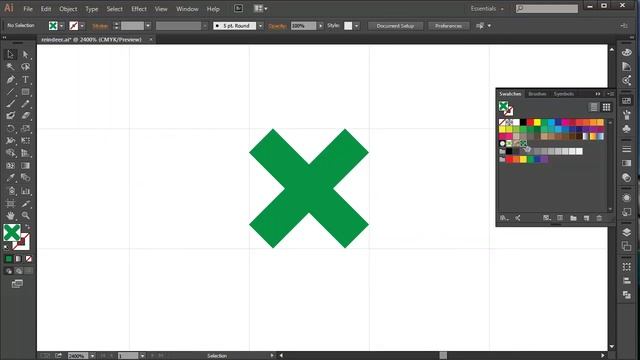Open the 5 pt. Round brush dropdown
640x360 pixels.
point(260,26)
